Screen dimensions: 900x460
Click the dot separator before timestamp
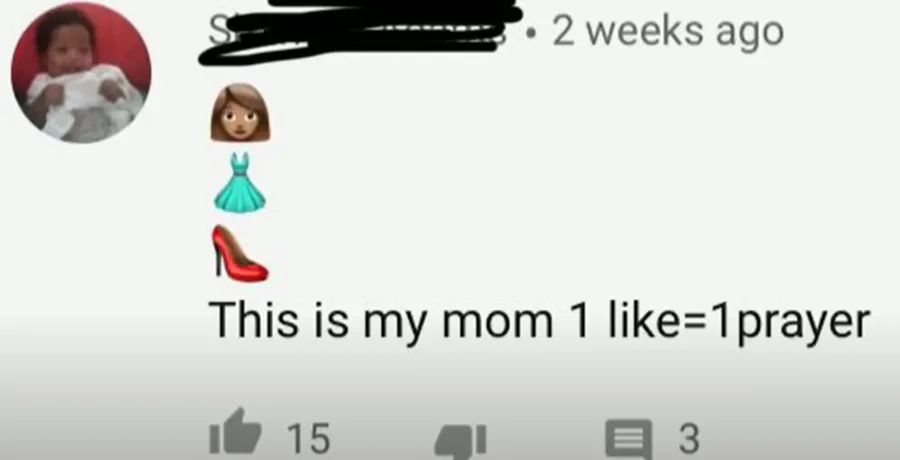click(534, 33)
